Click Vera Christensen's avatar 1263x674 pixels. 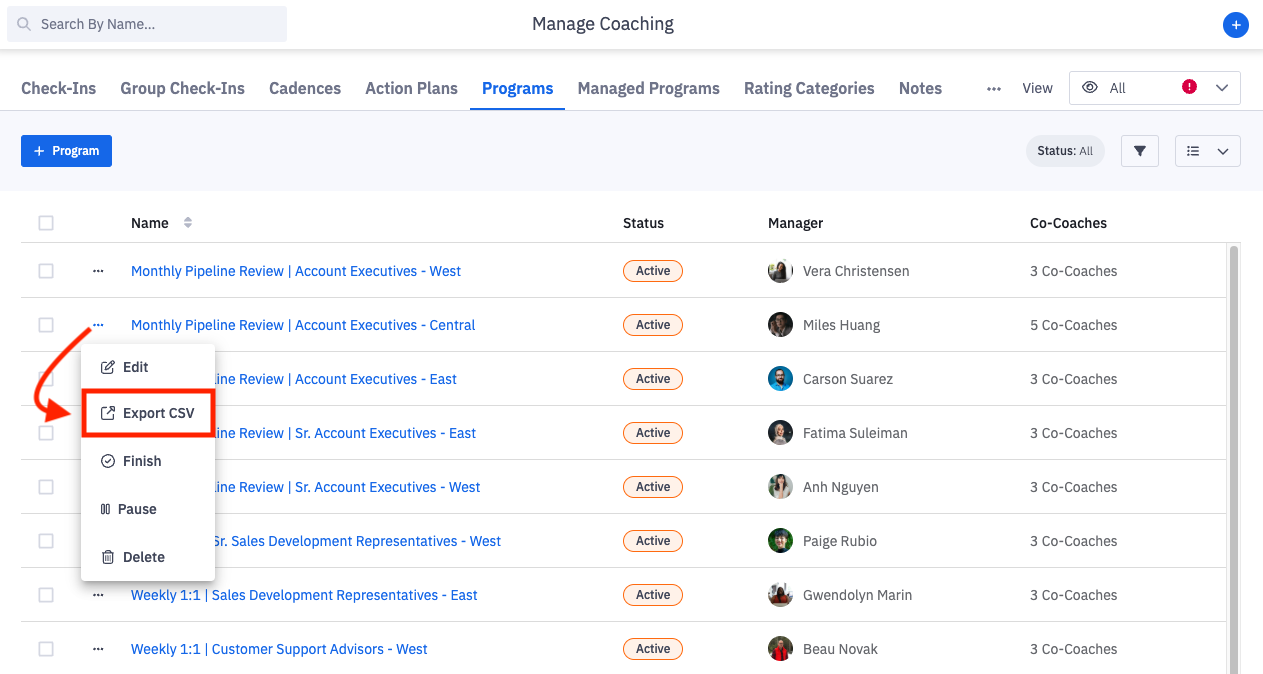click(780, 271)
